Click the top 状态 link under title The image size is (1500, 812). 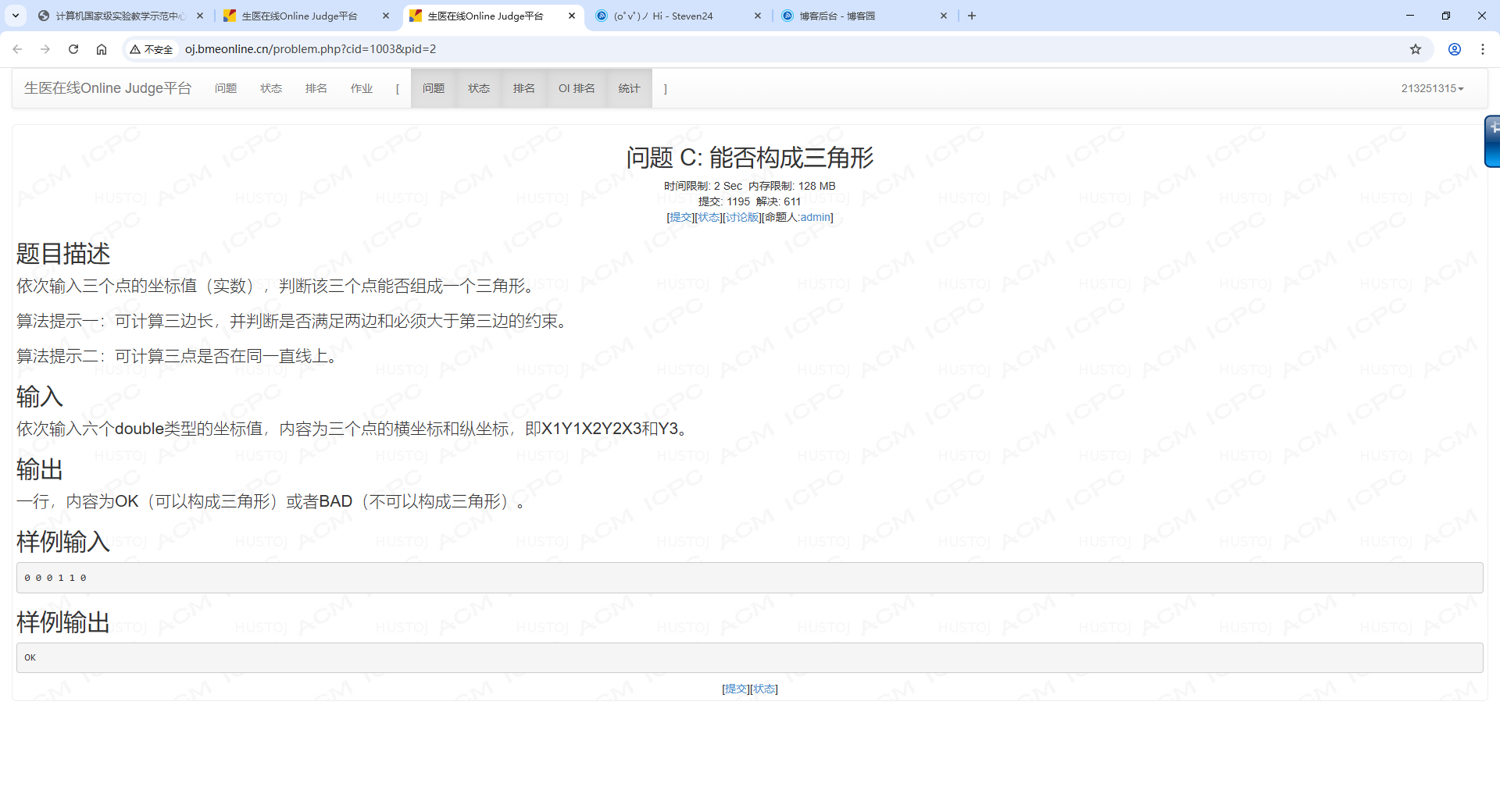[709, 217]
